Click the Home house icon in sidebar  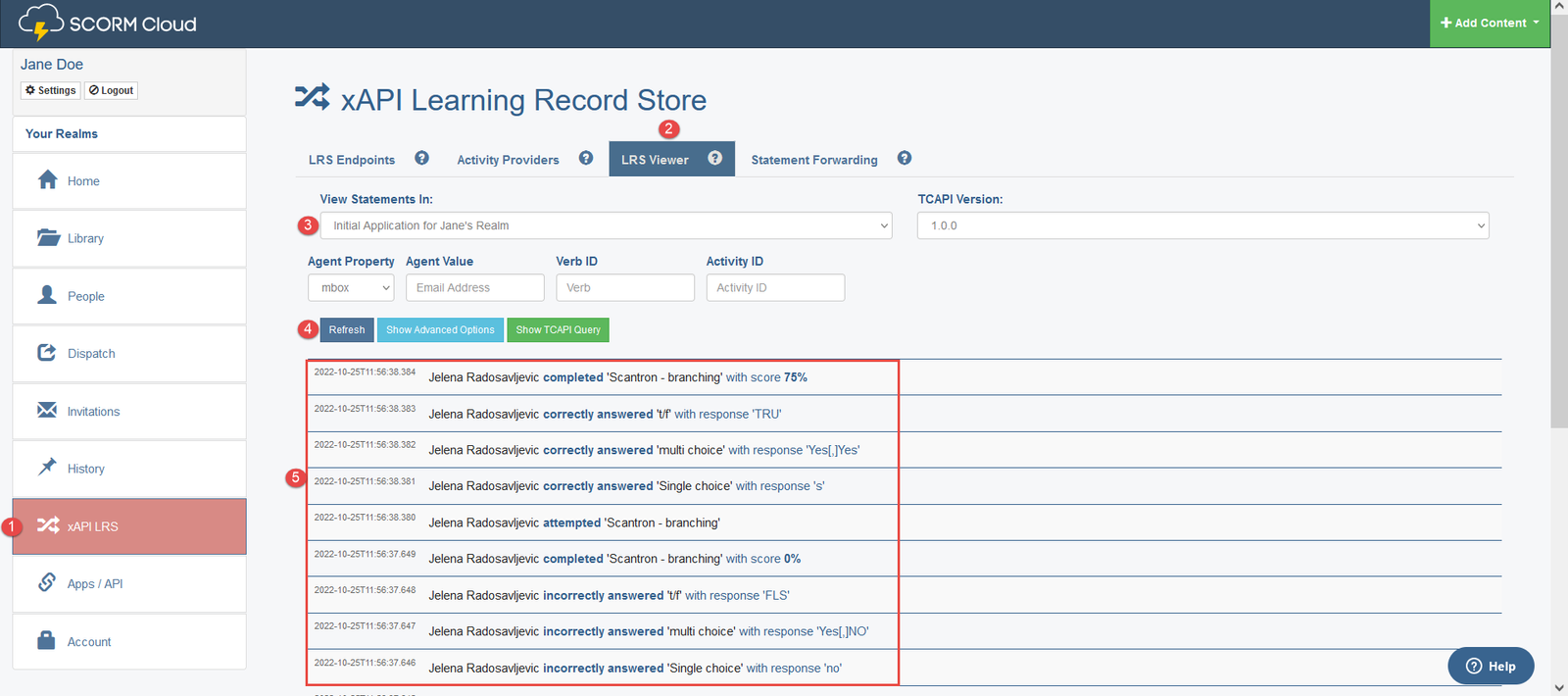47,180
